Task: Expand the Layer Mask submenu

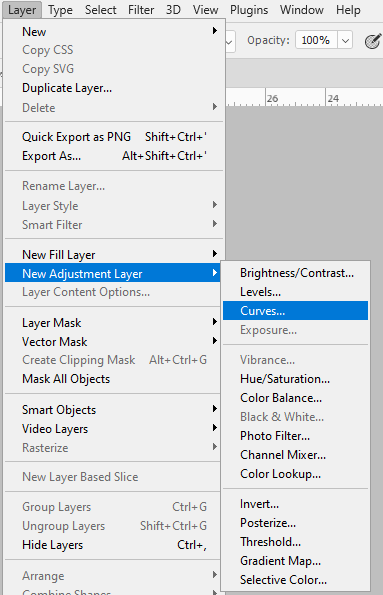Action: click(114, 323)
